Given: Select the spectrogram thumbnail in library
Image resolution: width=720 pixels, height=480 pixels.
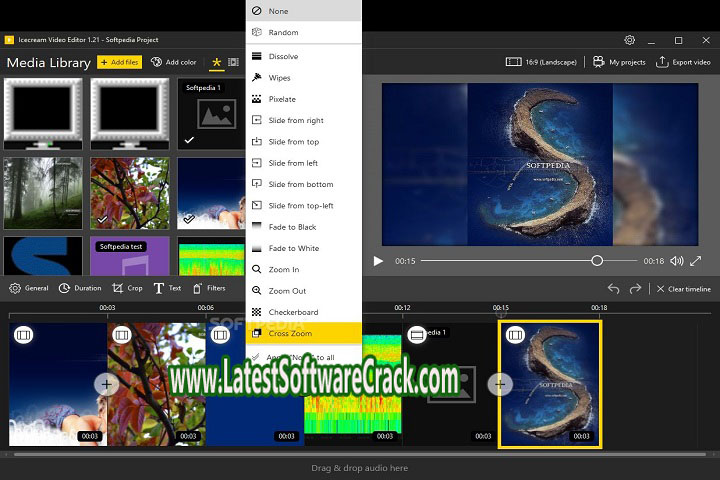Looking at the screenshot, I should click(211, 256).
